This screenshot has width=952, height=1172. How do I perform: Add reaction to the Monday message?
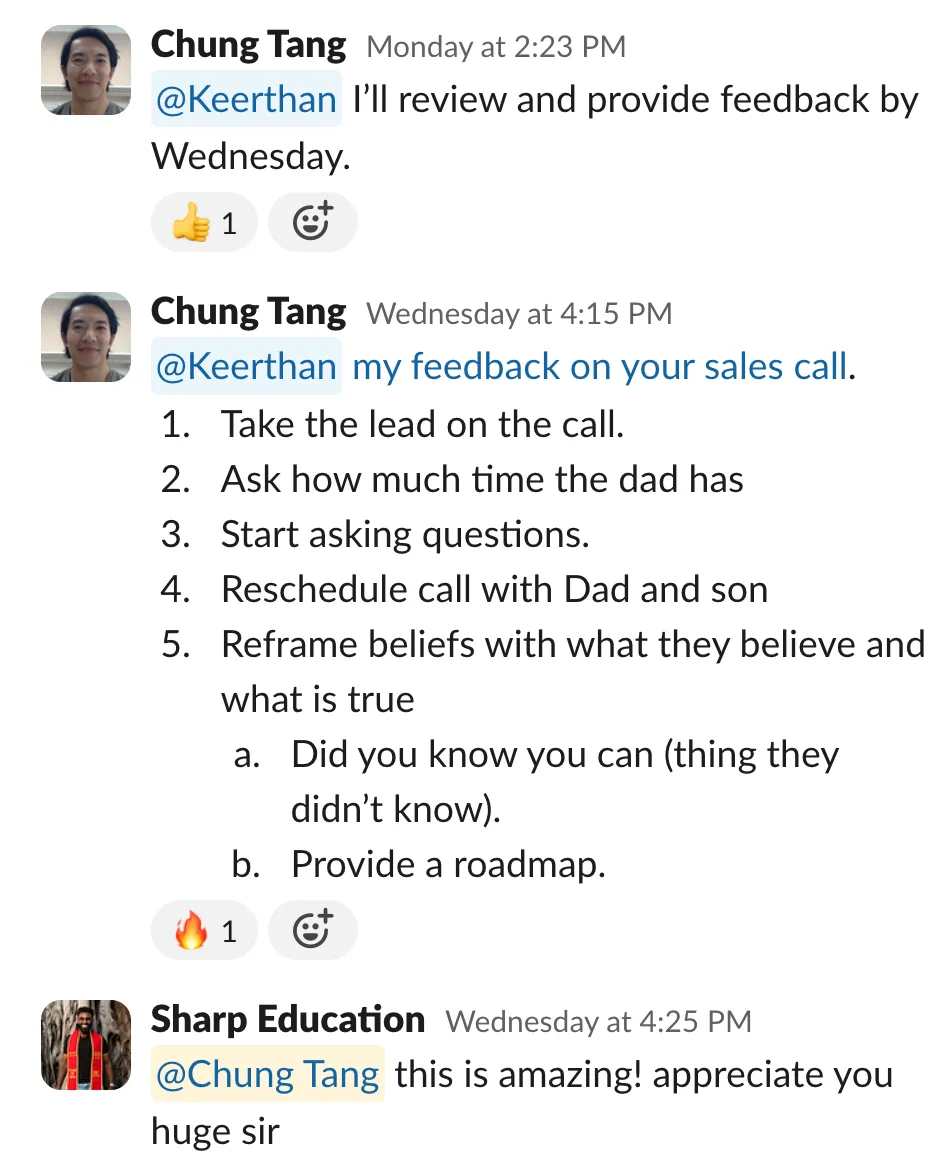tap(312, 223)
